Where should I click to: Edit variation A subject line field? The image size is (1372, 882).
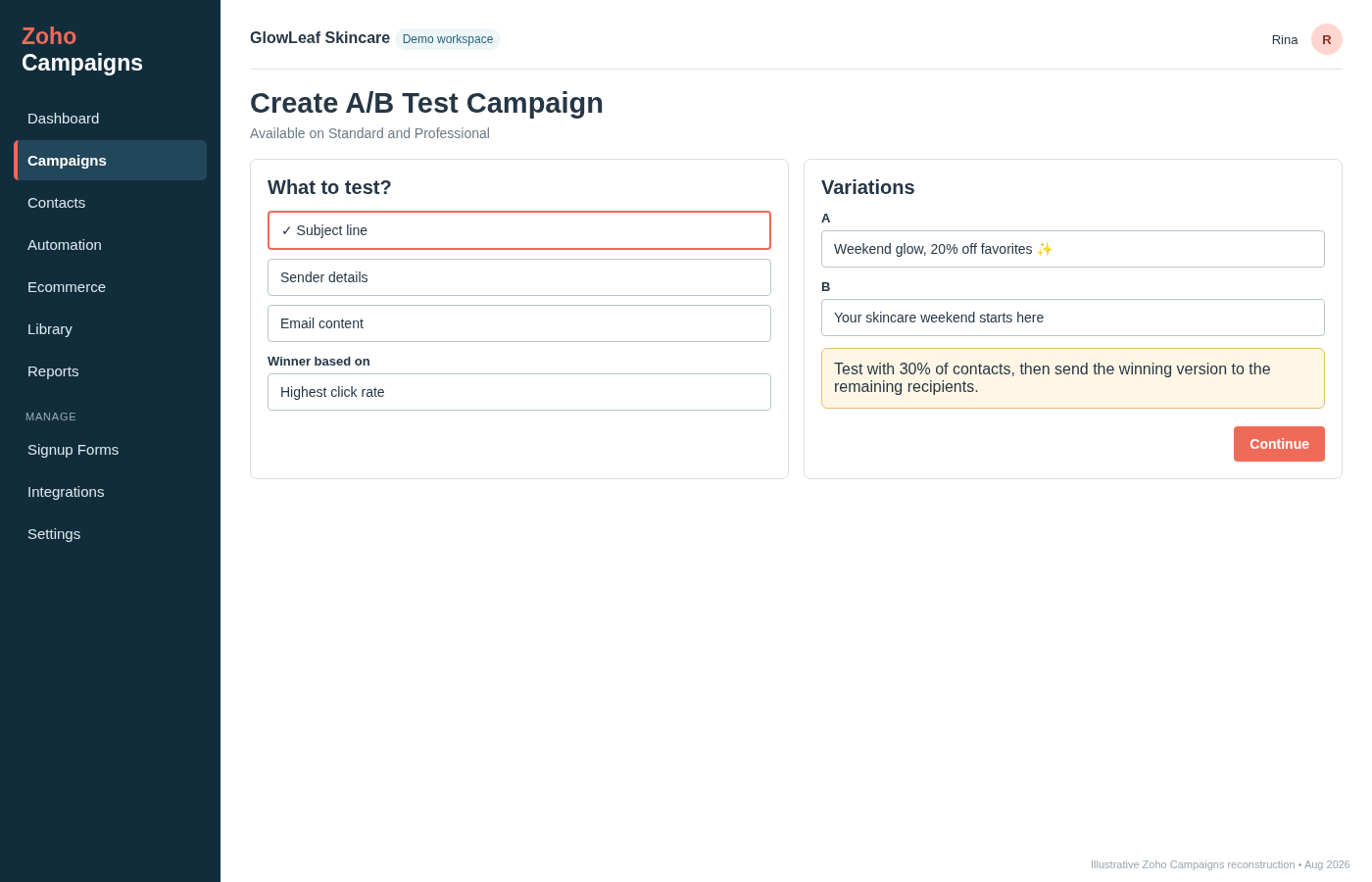pyautogui.click(x=1073, y=249)
